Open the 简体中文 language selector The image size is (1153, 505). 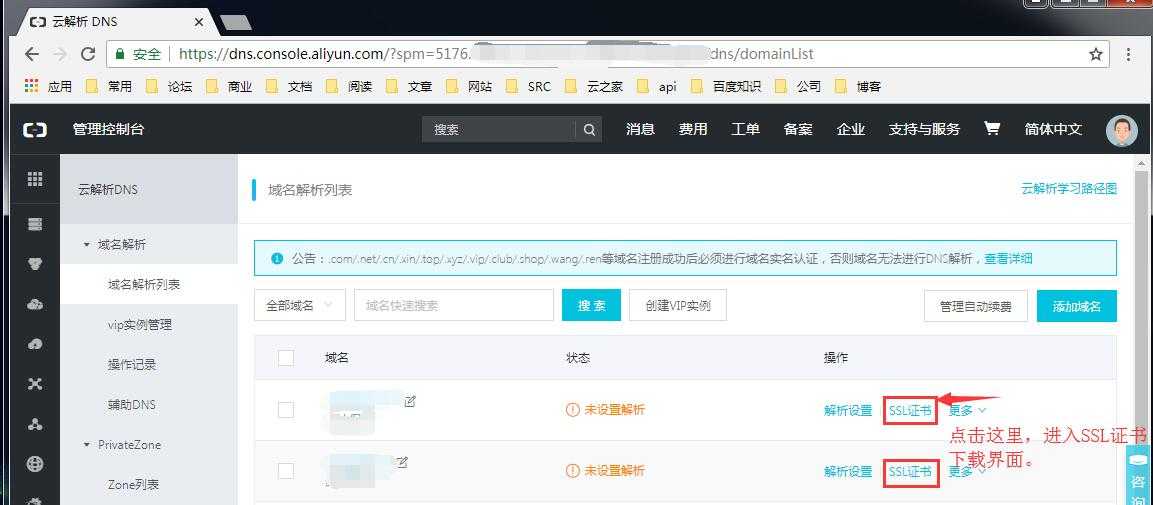pos(1053,129)
